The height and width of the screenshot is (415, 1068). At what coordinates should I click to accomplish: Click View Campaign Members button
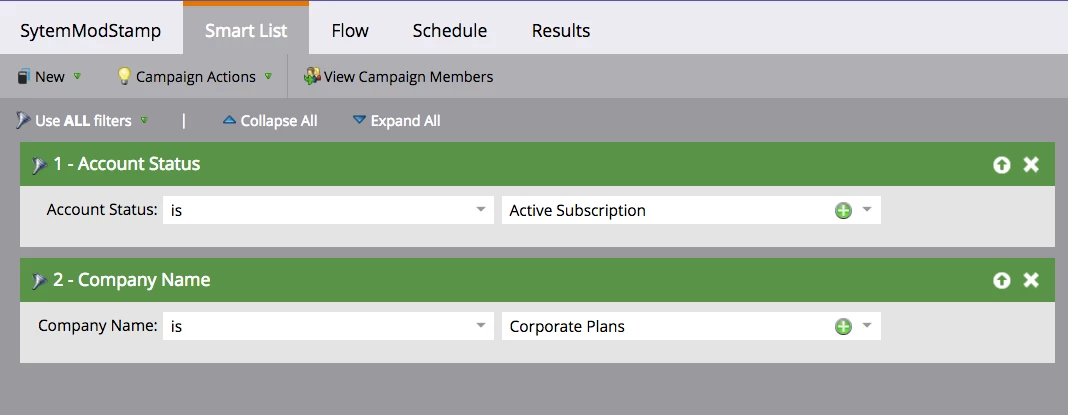pos(398,76)
